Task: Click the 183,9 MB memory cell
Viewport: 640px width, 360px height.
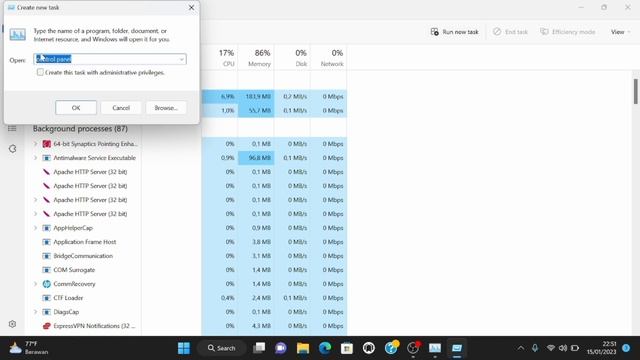Action: 256,97
